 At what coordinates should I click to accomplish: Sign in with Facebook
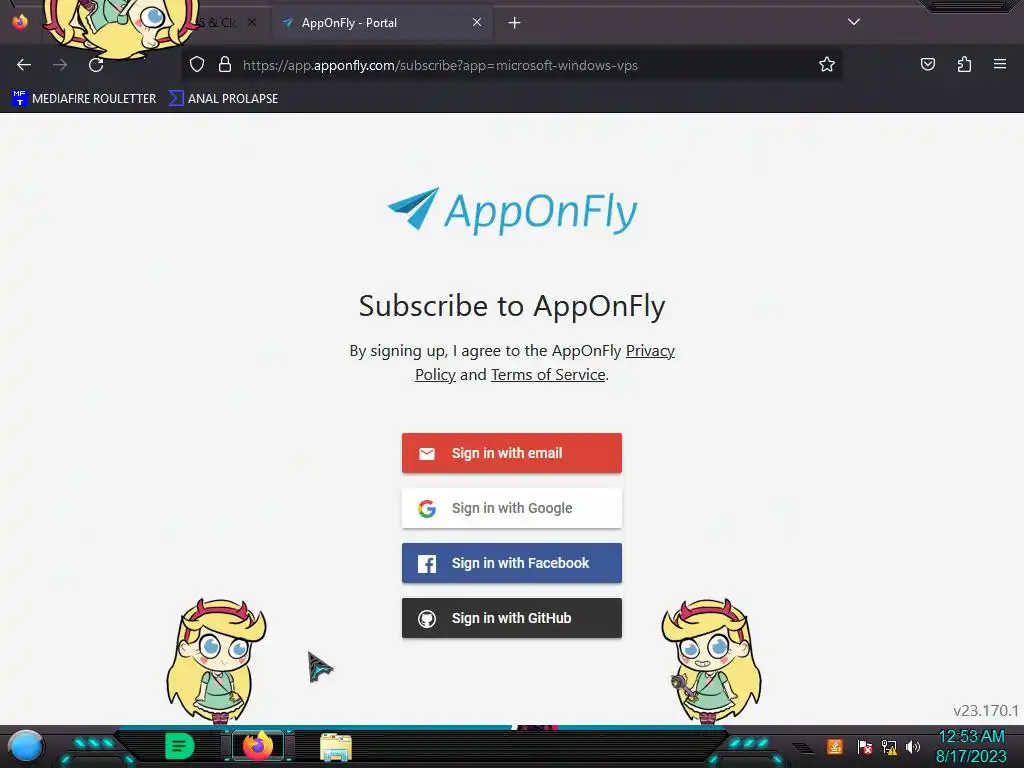point(512,563)
